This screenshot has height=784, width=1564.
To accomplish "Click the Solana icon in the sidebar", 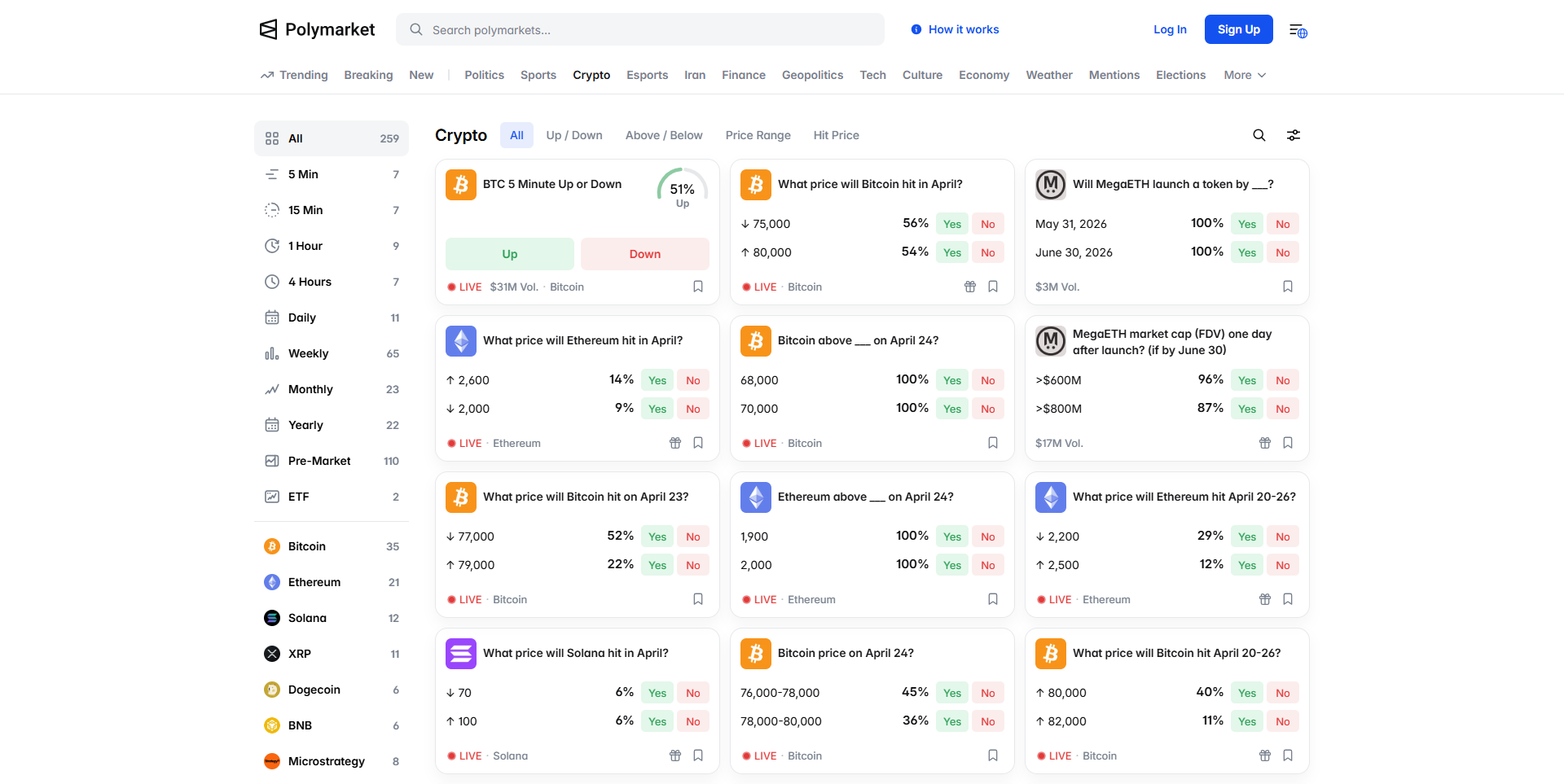I will tap(272, 618).
